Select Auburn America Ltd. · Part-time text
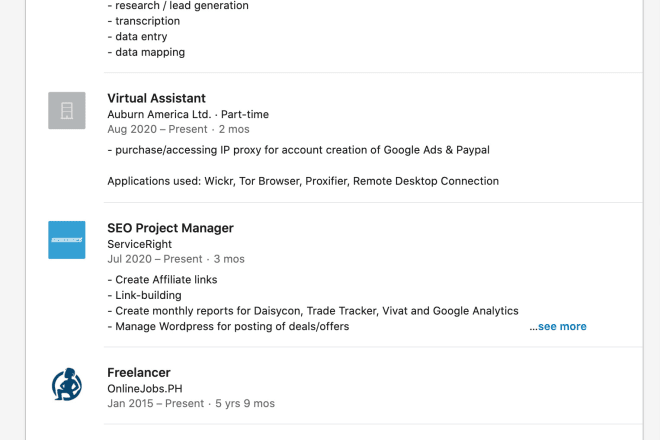 pyautogui.click(x=188, y=115)
